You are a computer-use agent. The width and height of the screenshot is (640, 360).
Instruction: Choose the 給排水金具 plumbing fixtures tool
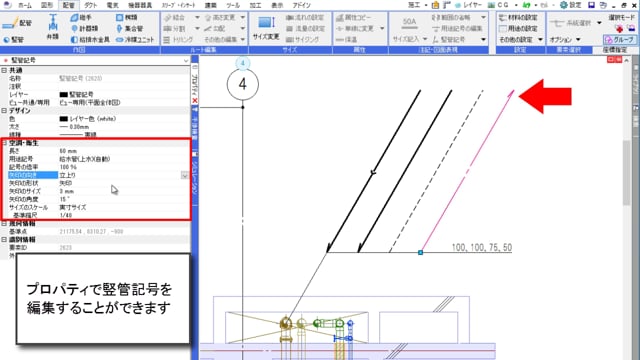tap(90, 40)
